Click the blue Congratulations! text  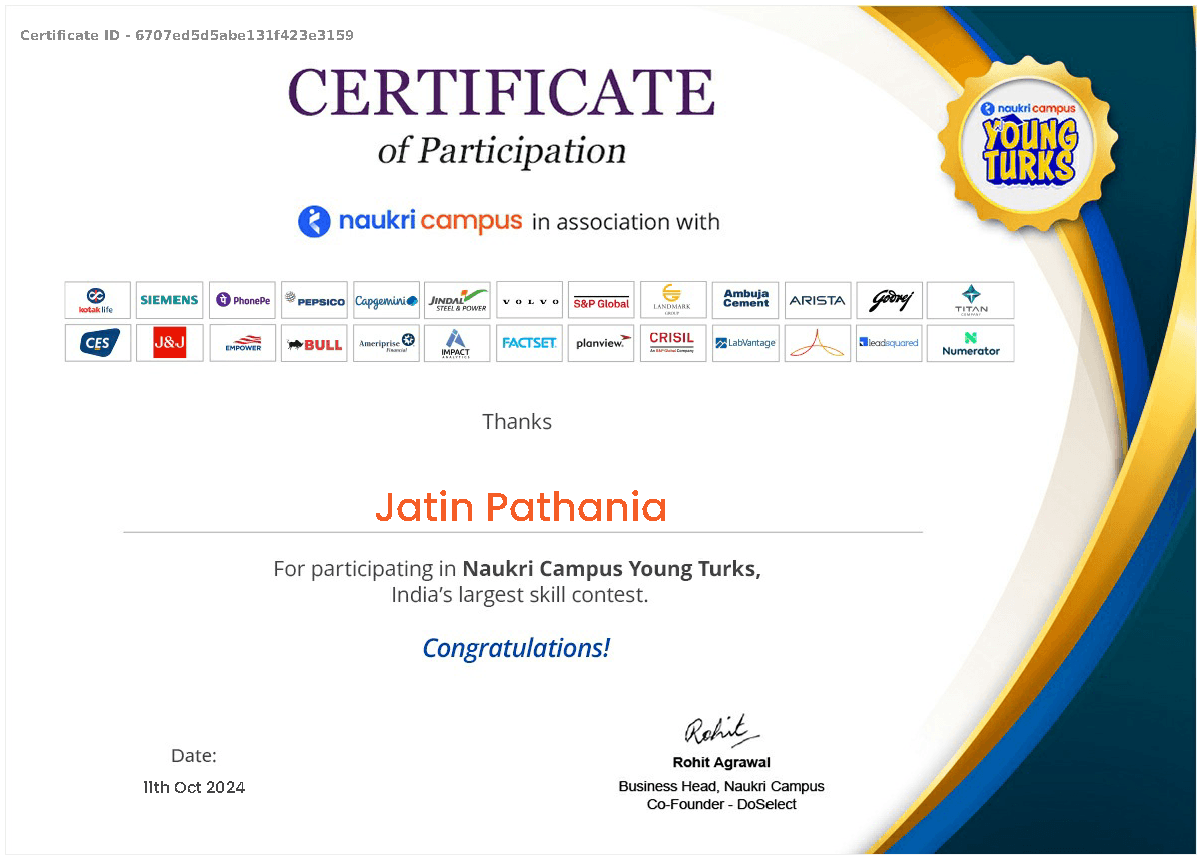(x=516, y=648)
